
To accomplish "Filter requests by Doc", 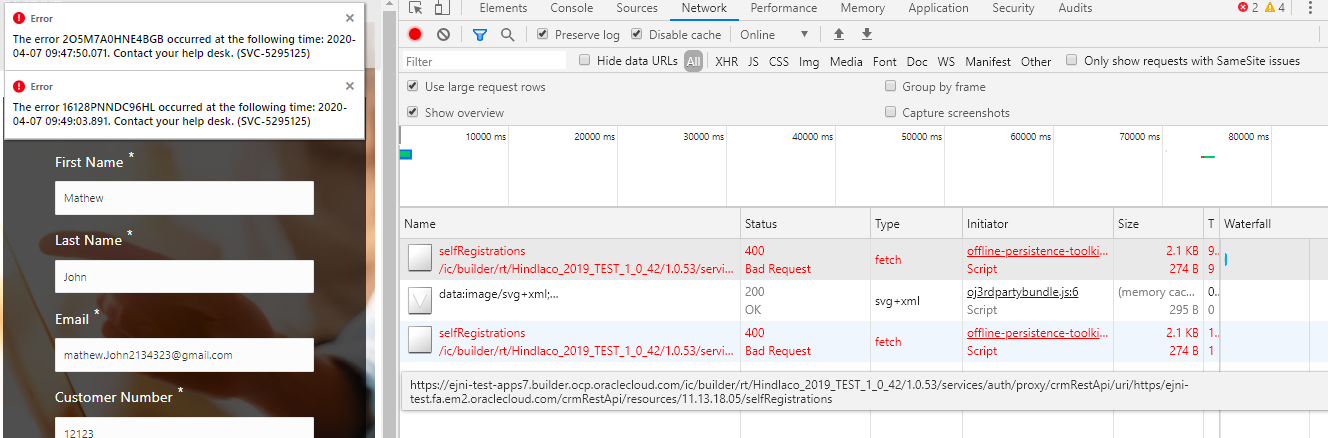I will point(917,61).
